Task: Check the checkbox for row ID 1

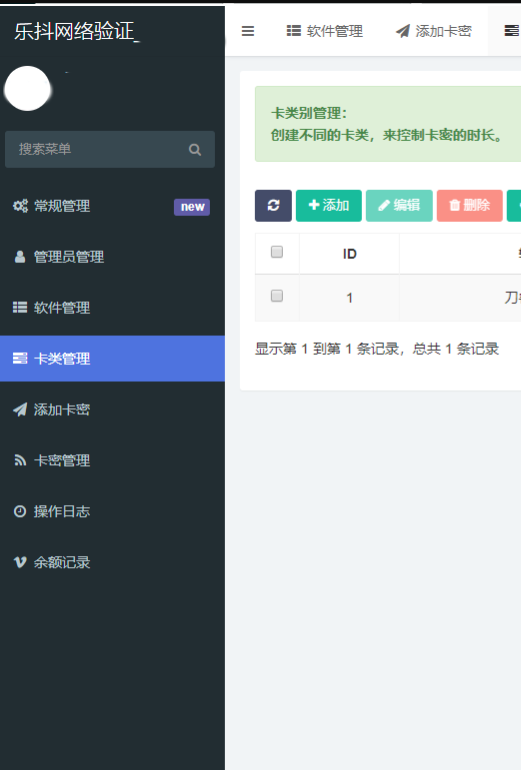Action: pyautogui.click(x=277, y=296)
